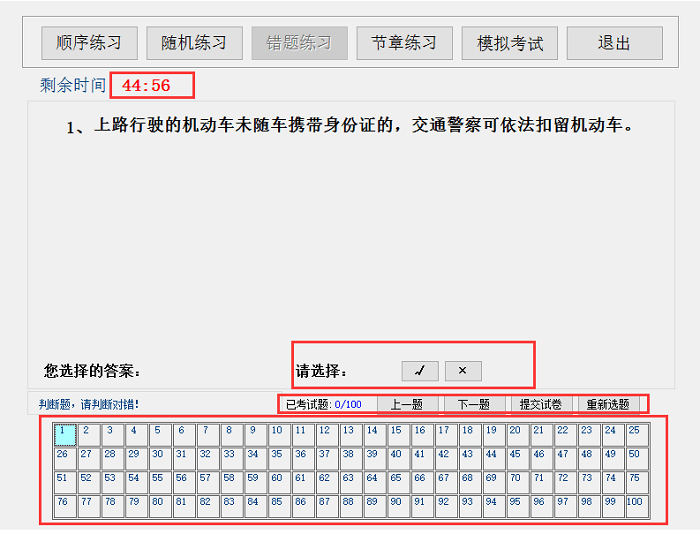Viewport: 700px width, 534px height.
Task: Jump to question 90
Action: pos(399,506)
